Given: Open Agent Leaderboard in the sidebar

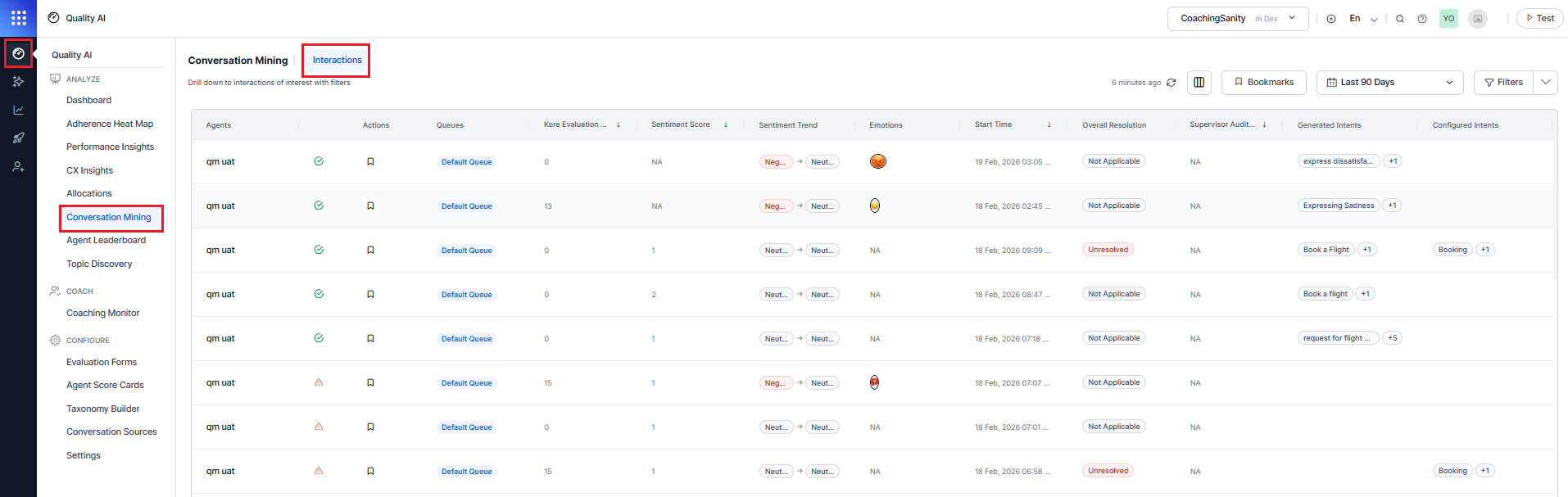Looking at the screenshot, I should click(106, 241).
